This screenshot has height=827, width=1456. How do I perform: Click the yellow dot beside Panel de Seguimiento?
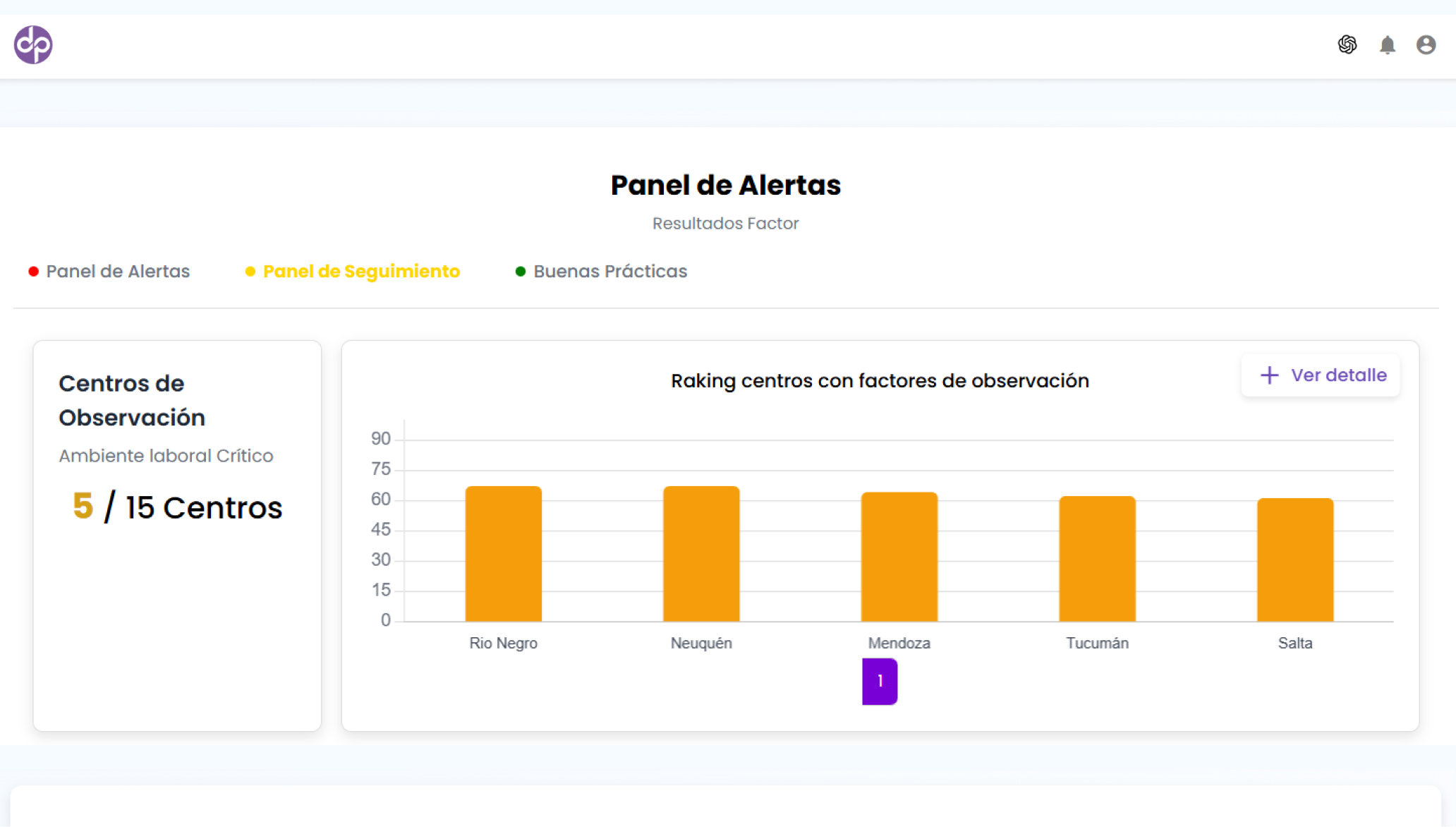pos(250,272)
